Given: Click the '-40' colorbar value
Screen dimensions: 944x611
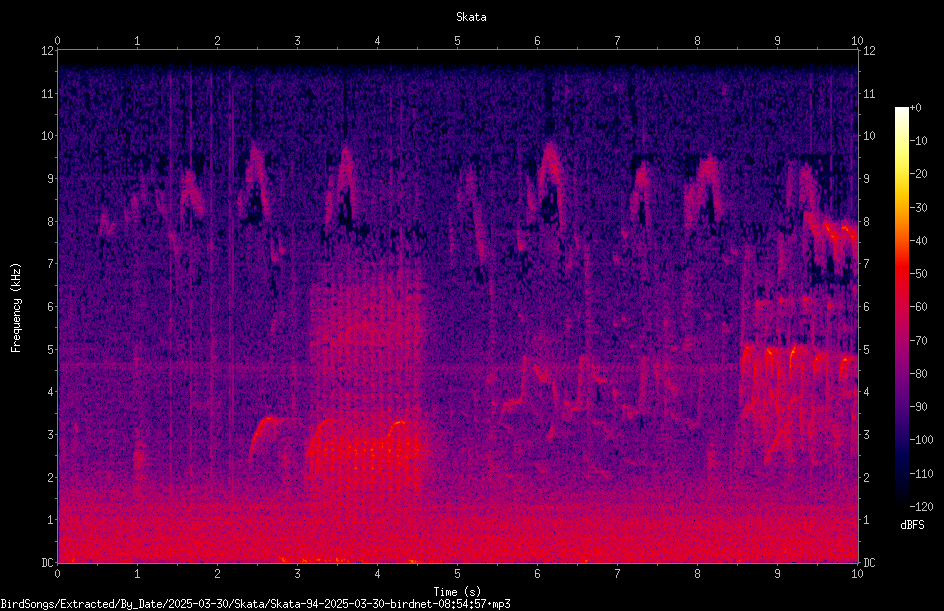Looking at the screenshot, I should (918, 241).
